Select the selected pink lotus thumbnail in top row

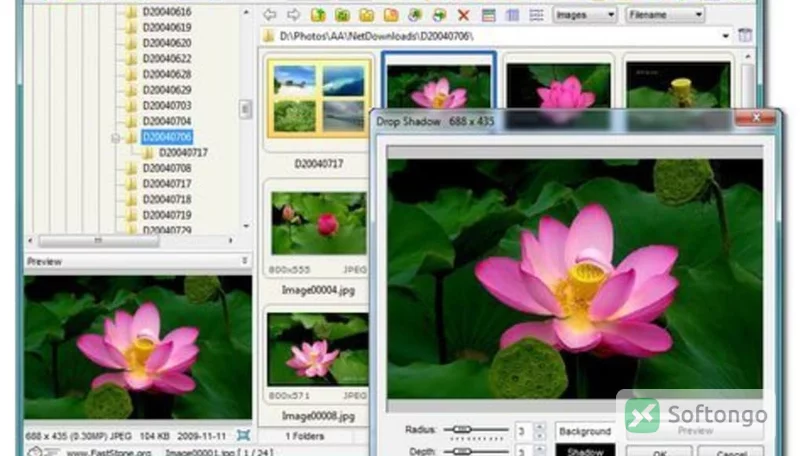(x=439, y=81)
